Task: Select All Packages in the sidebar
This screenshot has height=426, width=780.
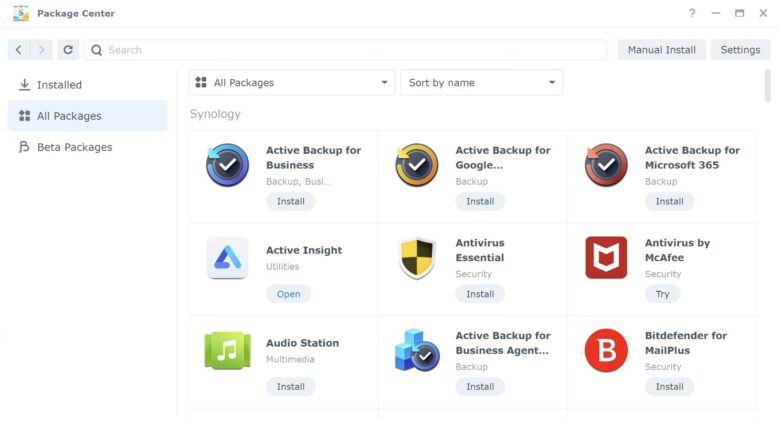Action: click(69, 116)
